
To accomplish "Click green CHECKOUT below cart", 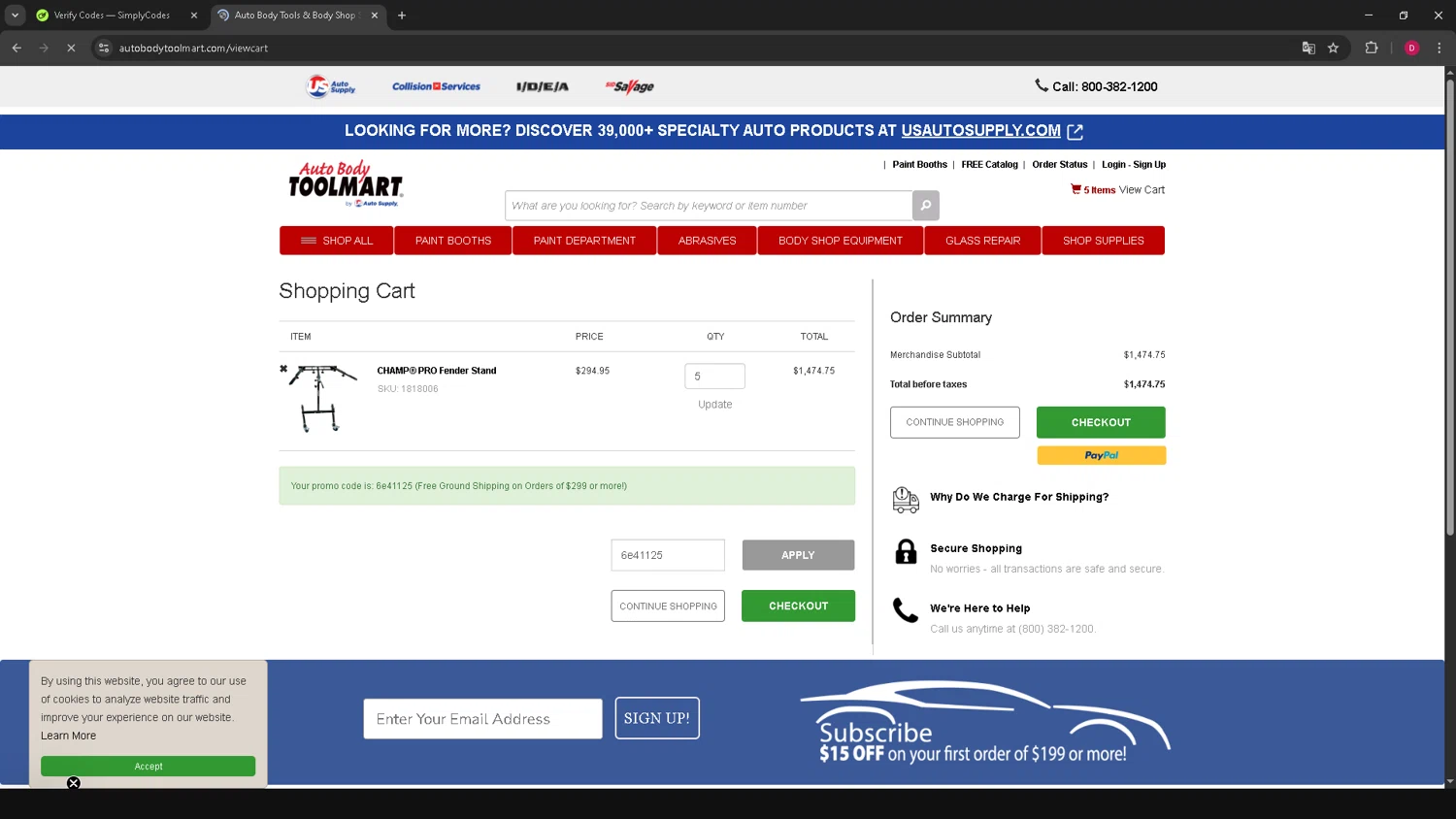I will click(x=798, y=606).
